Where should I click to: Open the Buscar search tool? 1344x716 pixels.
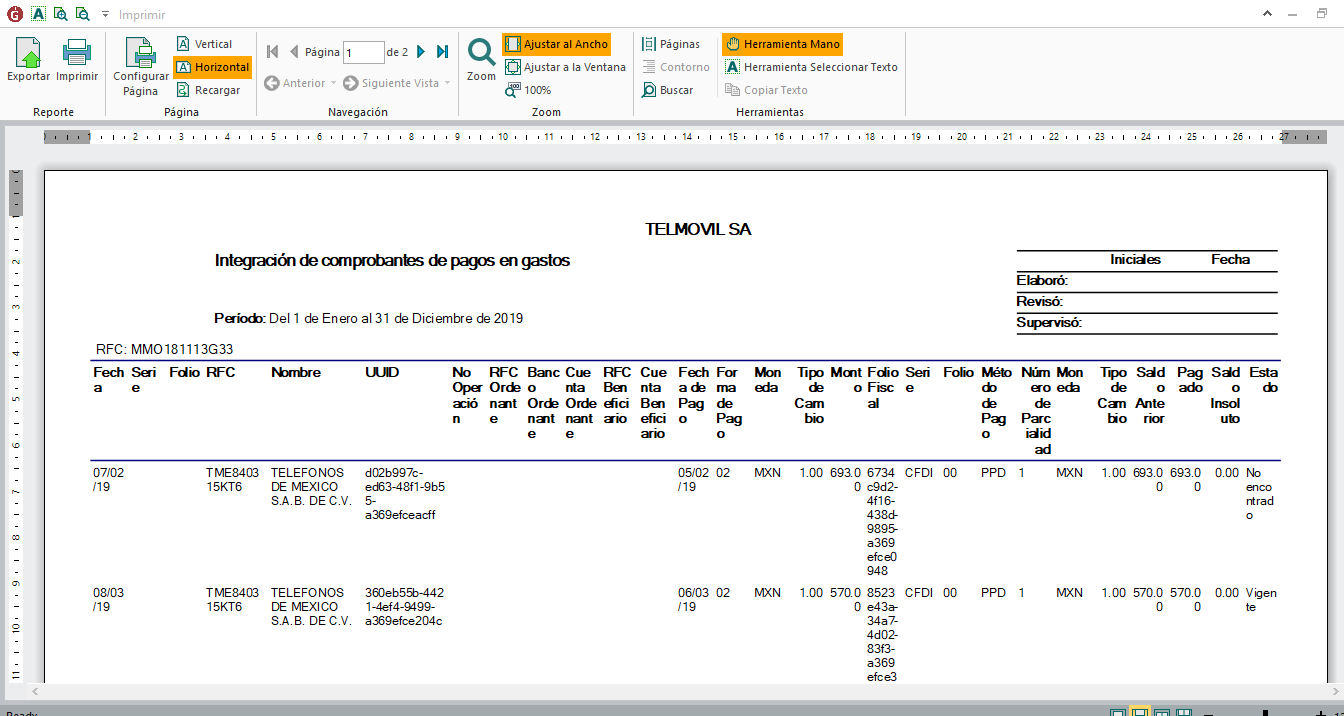(667, 90)
